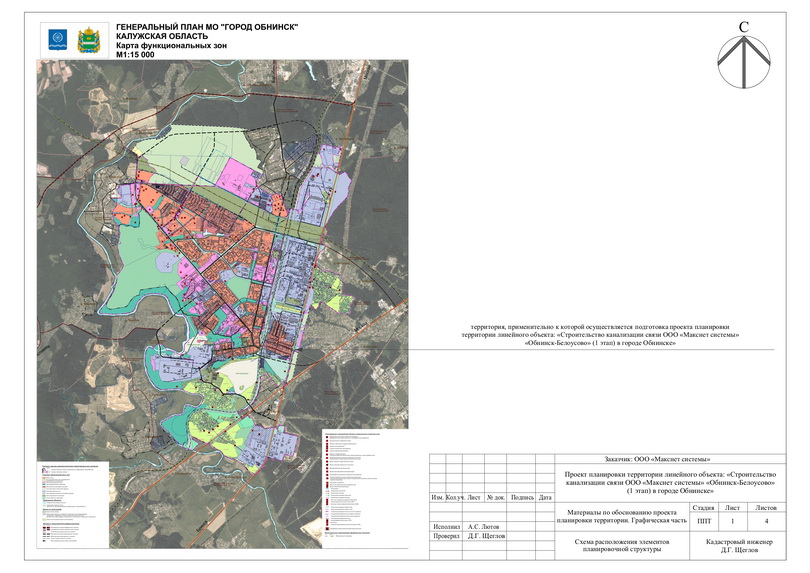Click the north arrow compass symbol
810x573 pixels.
(742, 60)
